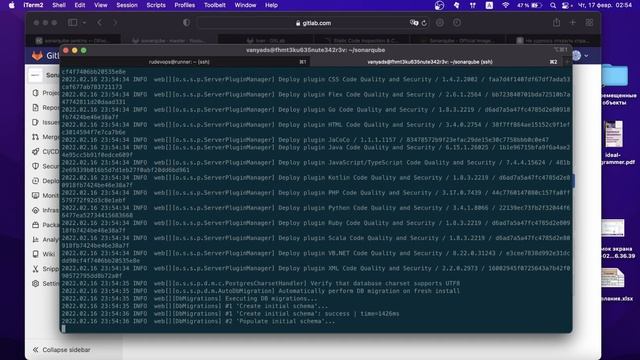Open the Session menu

click(127, 5)
